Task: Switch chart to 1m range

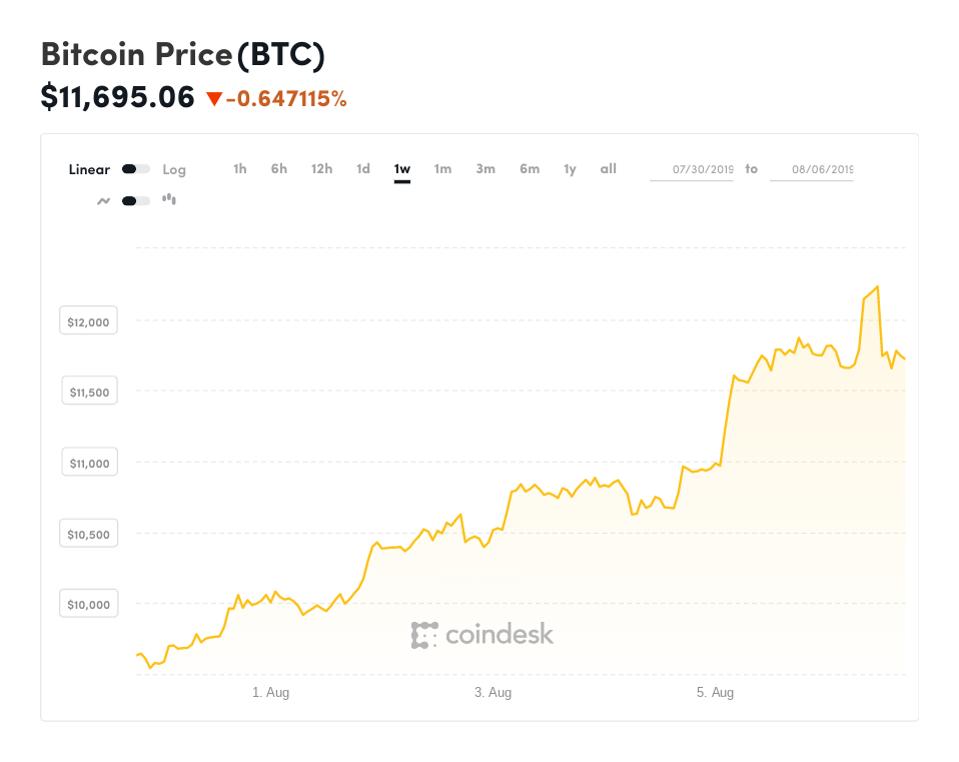Action: click(x=443, y=169)
